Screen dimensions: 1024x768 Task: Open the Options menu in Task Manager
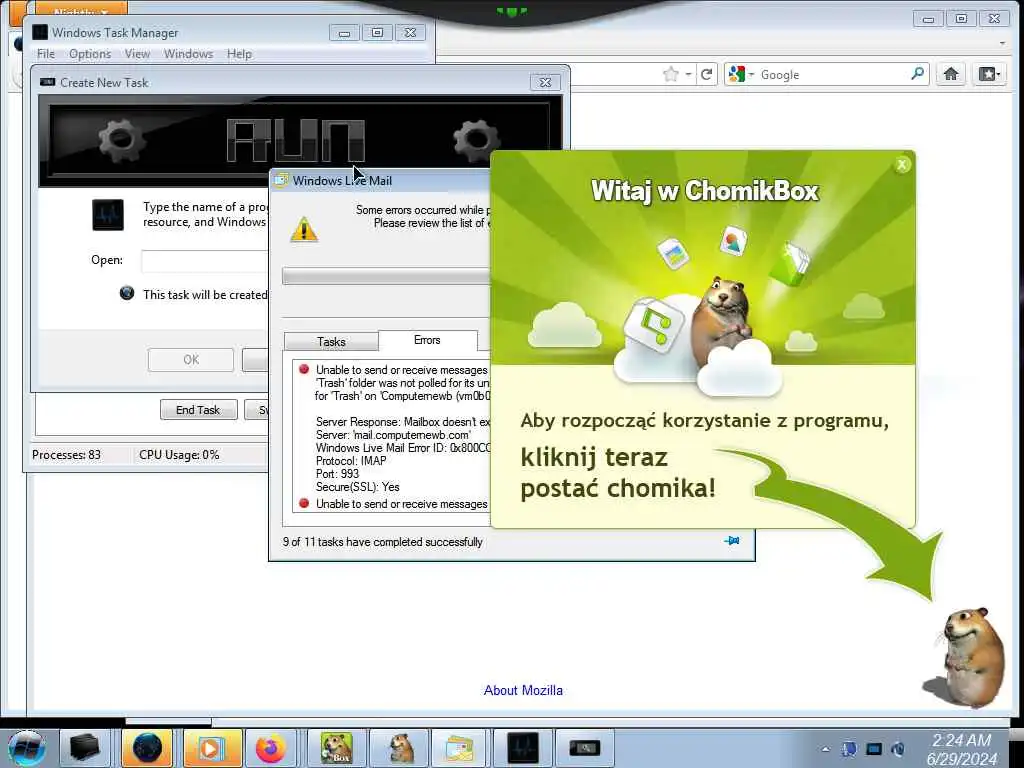(90, 54)
